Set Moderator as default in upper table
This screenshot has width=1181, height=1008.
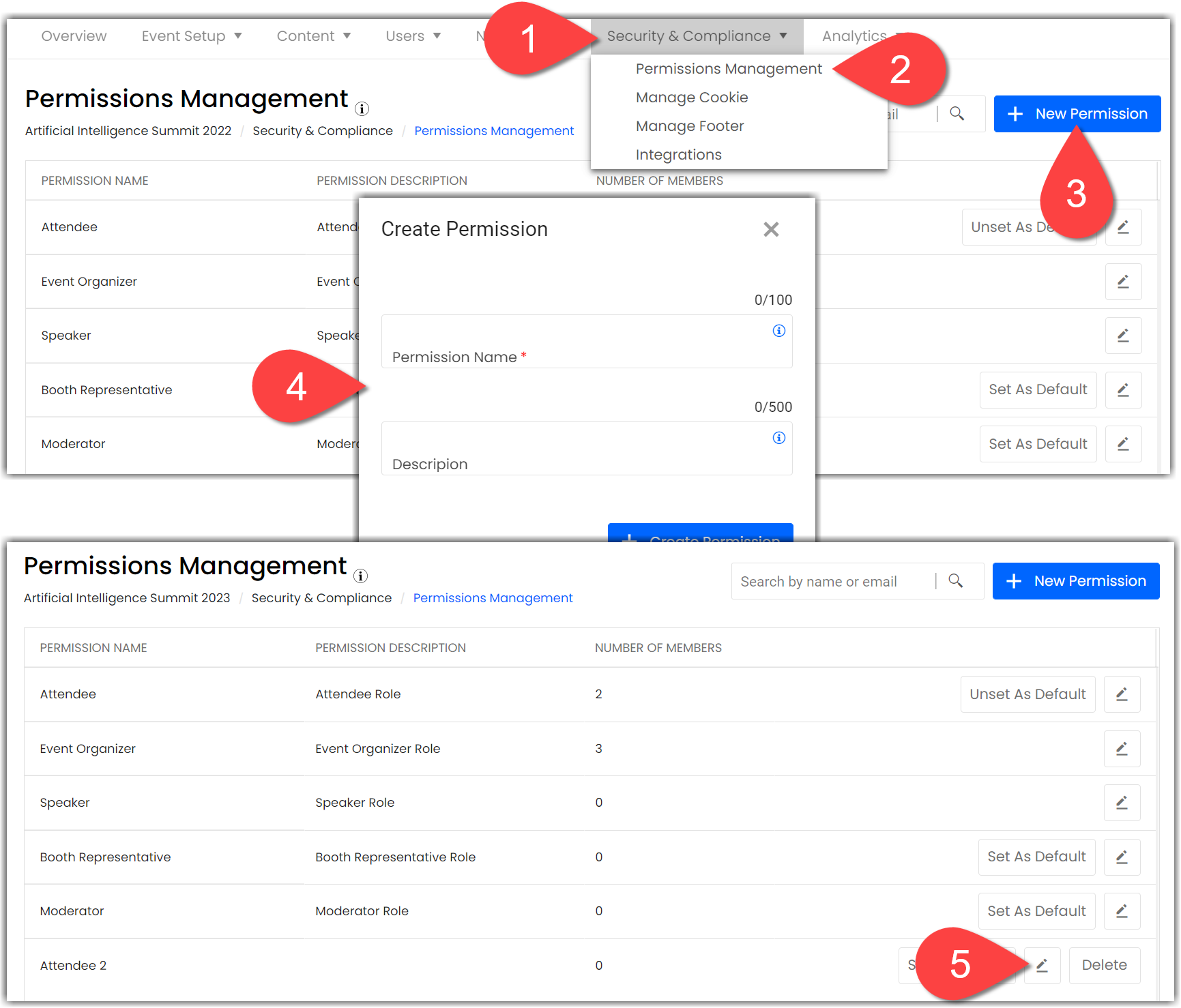[1038, 444]
